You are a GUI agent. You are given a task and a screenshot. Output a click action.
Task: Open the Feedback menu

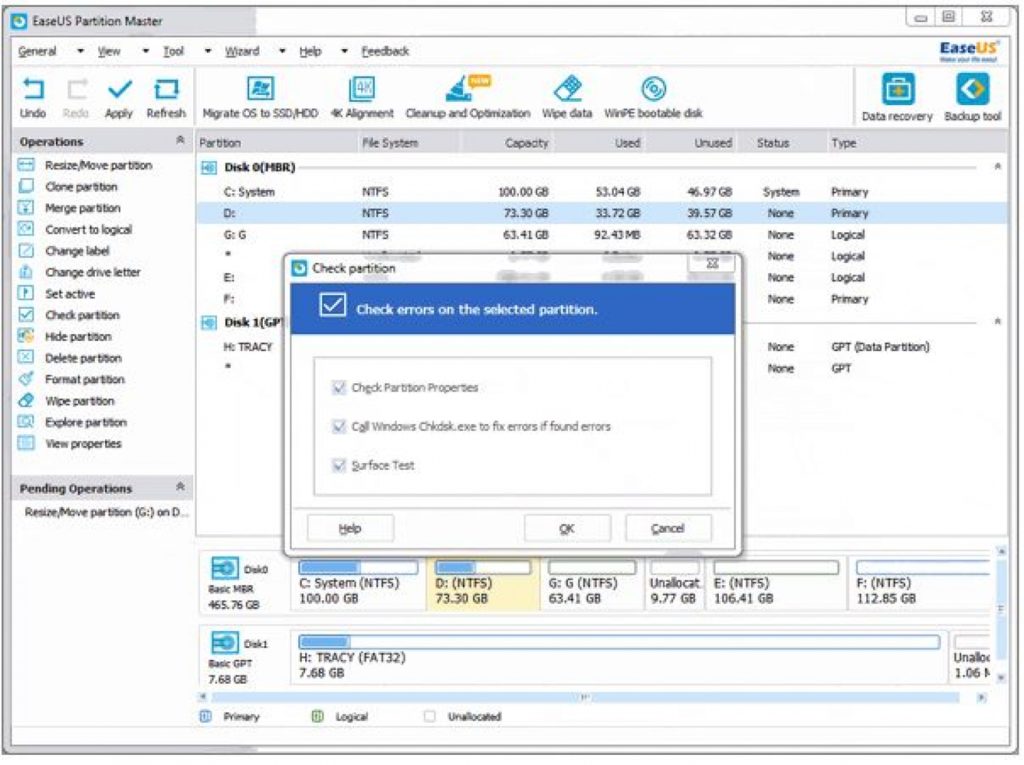pos(385,51)
